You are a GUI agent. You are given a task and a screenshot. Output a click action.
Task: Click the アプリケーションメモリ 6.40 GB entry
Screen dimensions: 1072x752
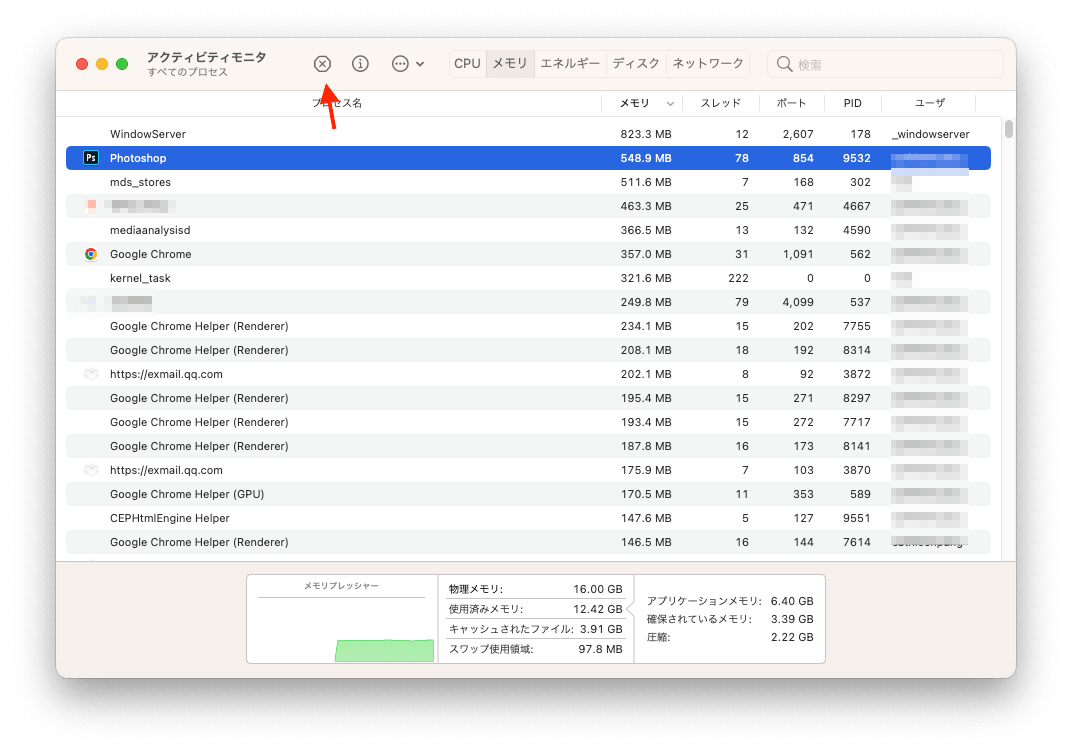(730, 601)
